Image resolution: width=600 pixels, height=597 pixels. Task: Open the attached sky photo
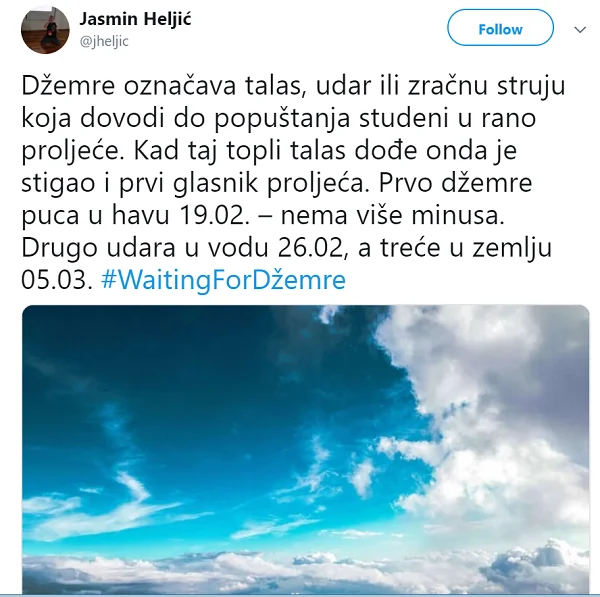305,449
